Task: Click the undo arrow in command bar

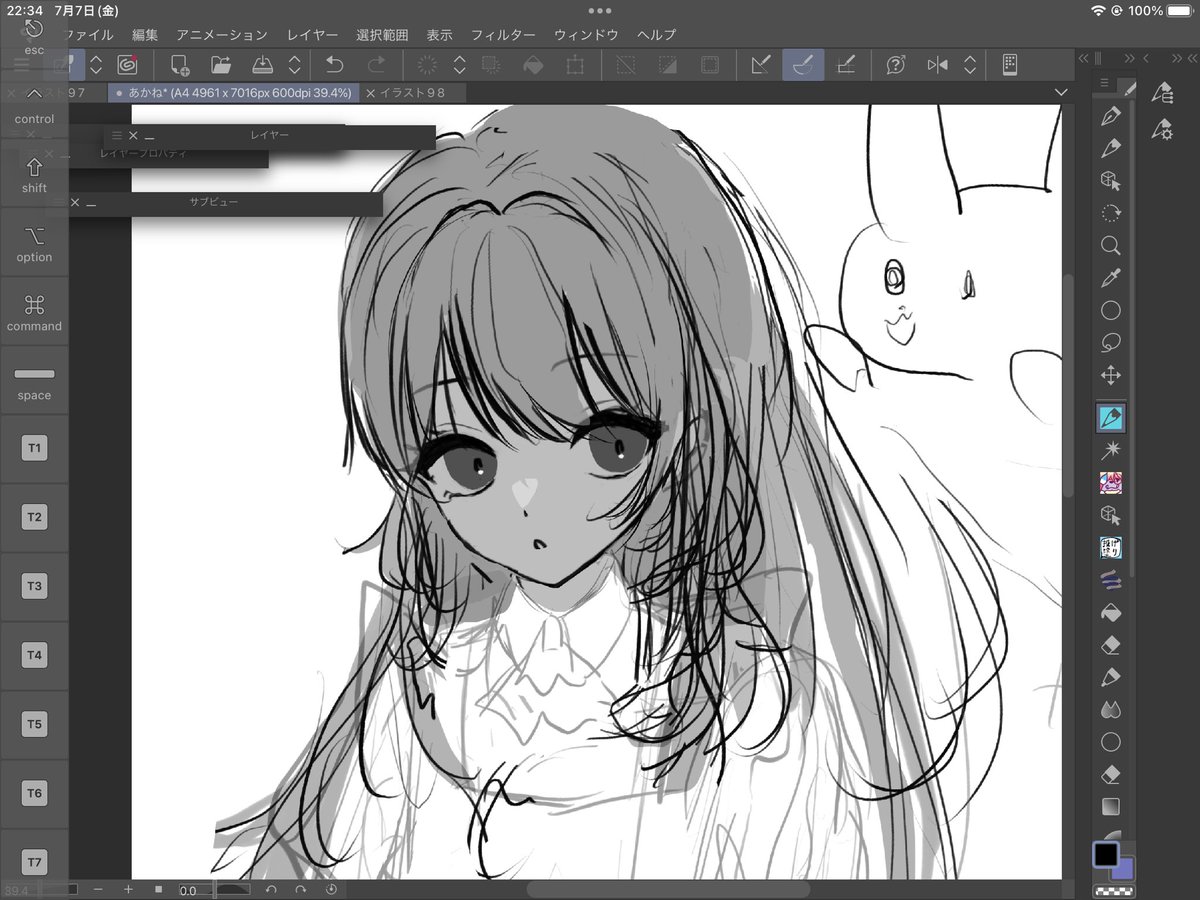Action: (334, 65)
